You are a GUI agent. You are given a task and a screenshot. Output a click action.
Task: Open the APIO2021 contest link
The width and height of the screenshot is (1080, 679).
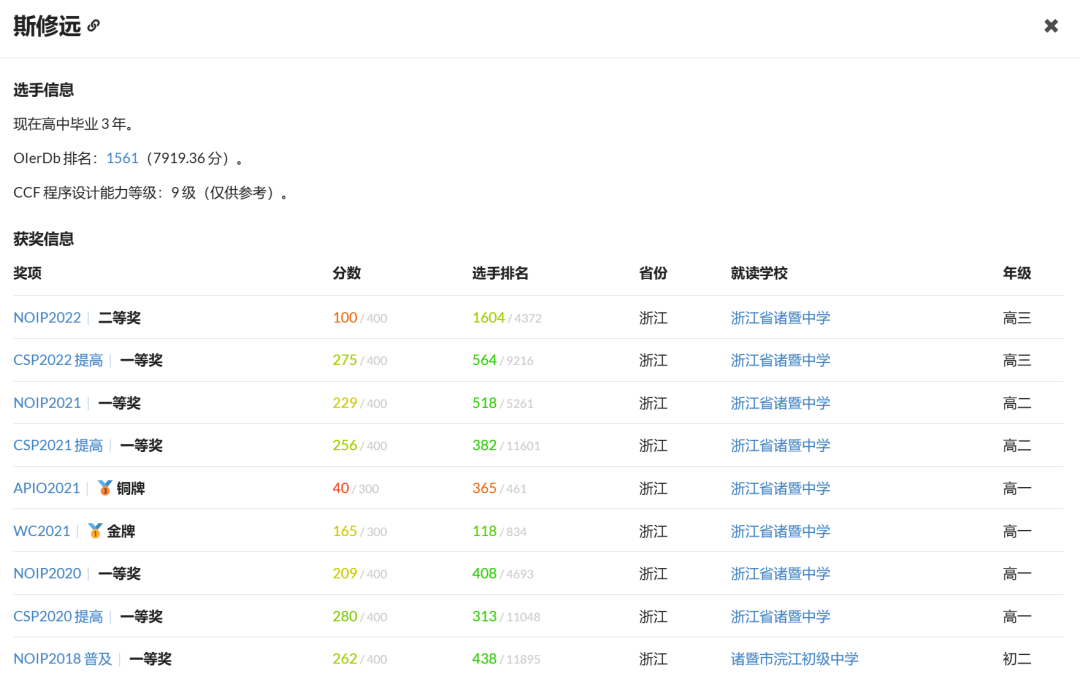click(46, 488)
